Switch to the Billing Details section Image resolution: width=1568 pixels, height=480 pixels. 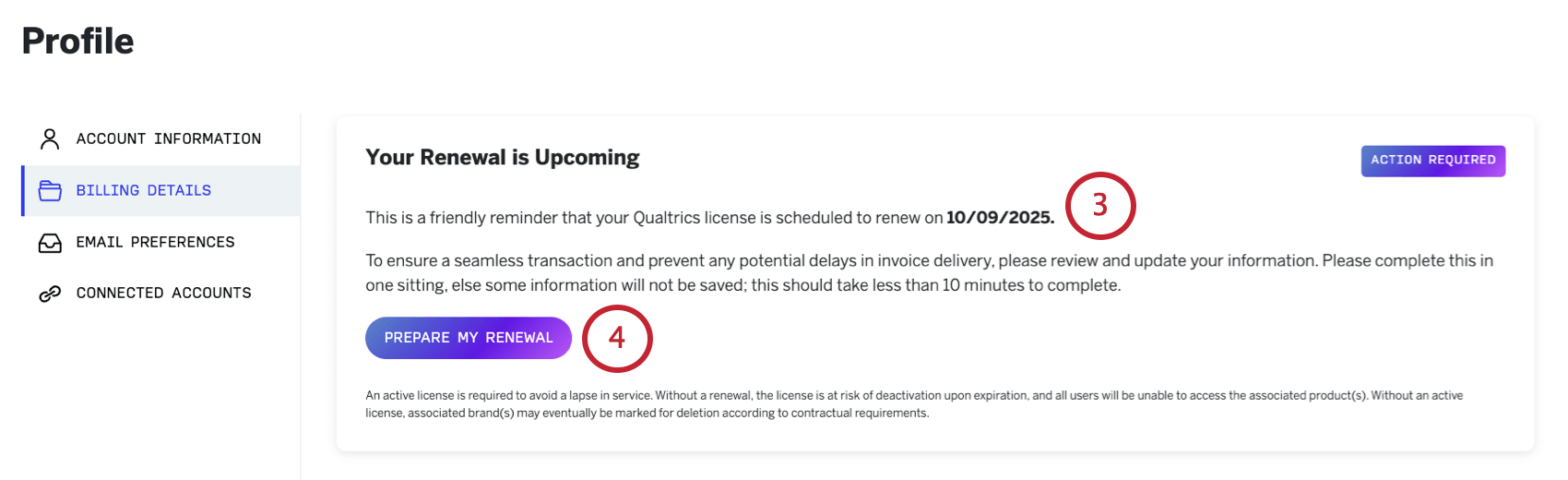tap(160, 191)
